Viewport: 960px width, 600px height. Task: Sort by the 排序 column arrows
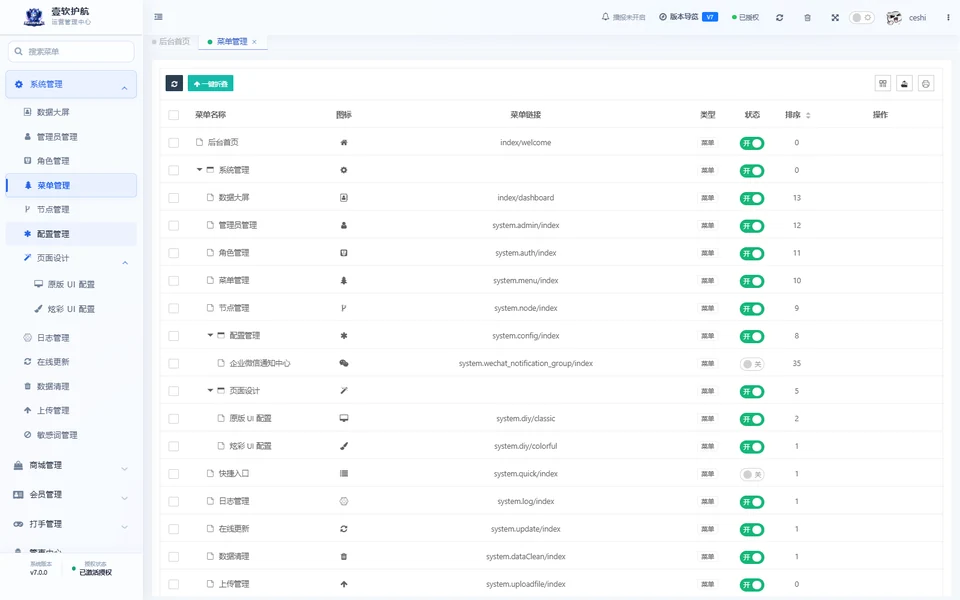808,115
